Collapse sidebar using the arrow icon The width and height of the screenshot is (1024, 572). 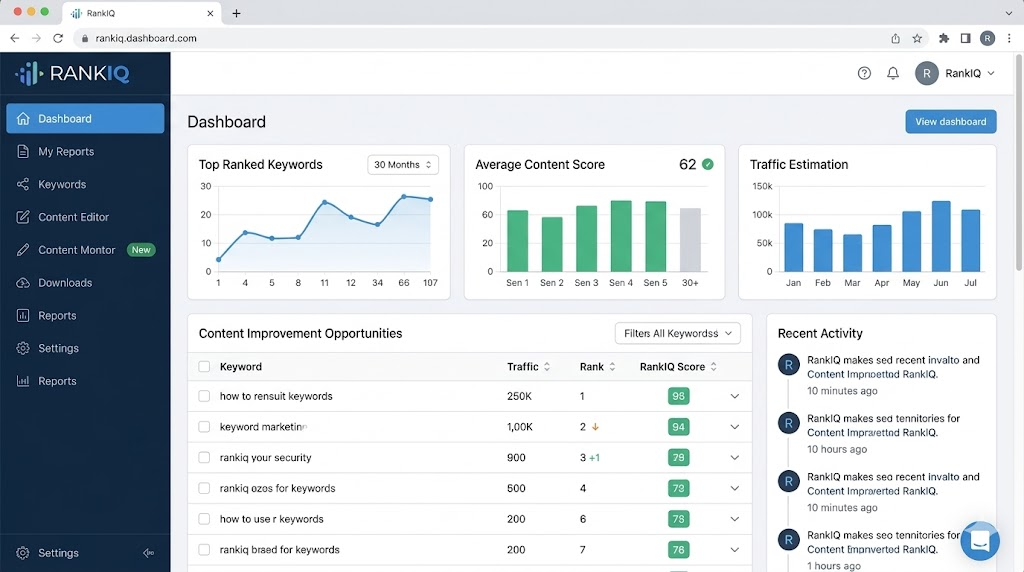tap(148, 553)
